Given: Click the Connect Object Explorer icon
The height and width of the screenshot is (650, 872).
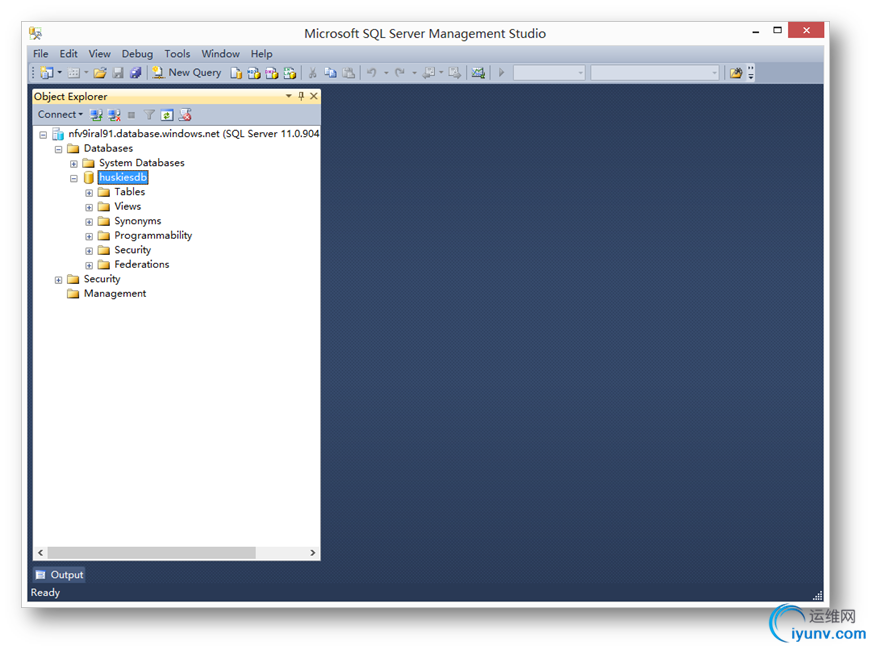Looking at the screenshot, I should [x=96, y=115].
